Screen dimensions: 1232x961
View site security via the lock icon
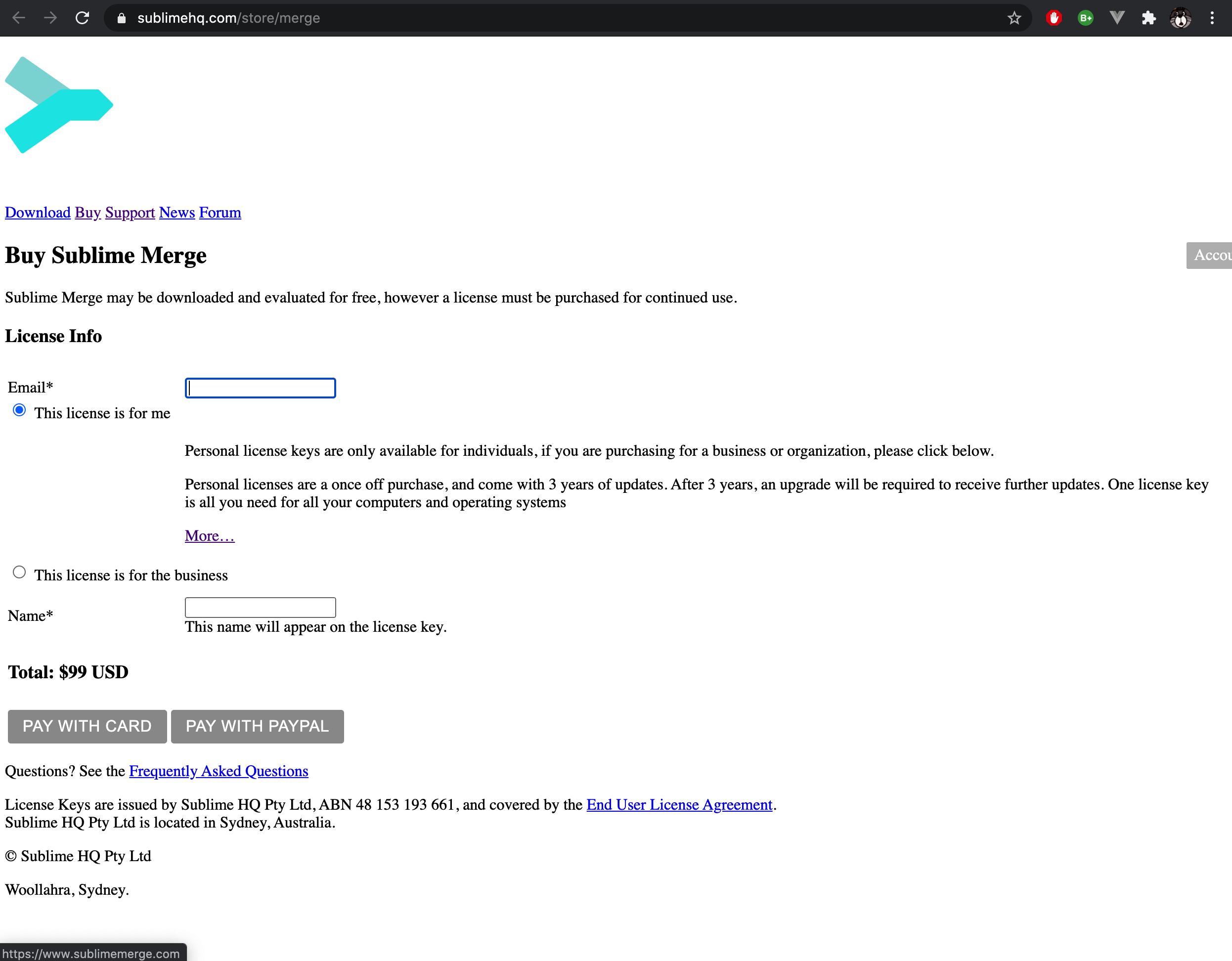click(121, 17)
